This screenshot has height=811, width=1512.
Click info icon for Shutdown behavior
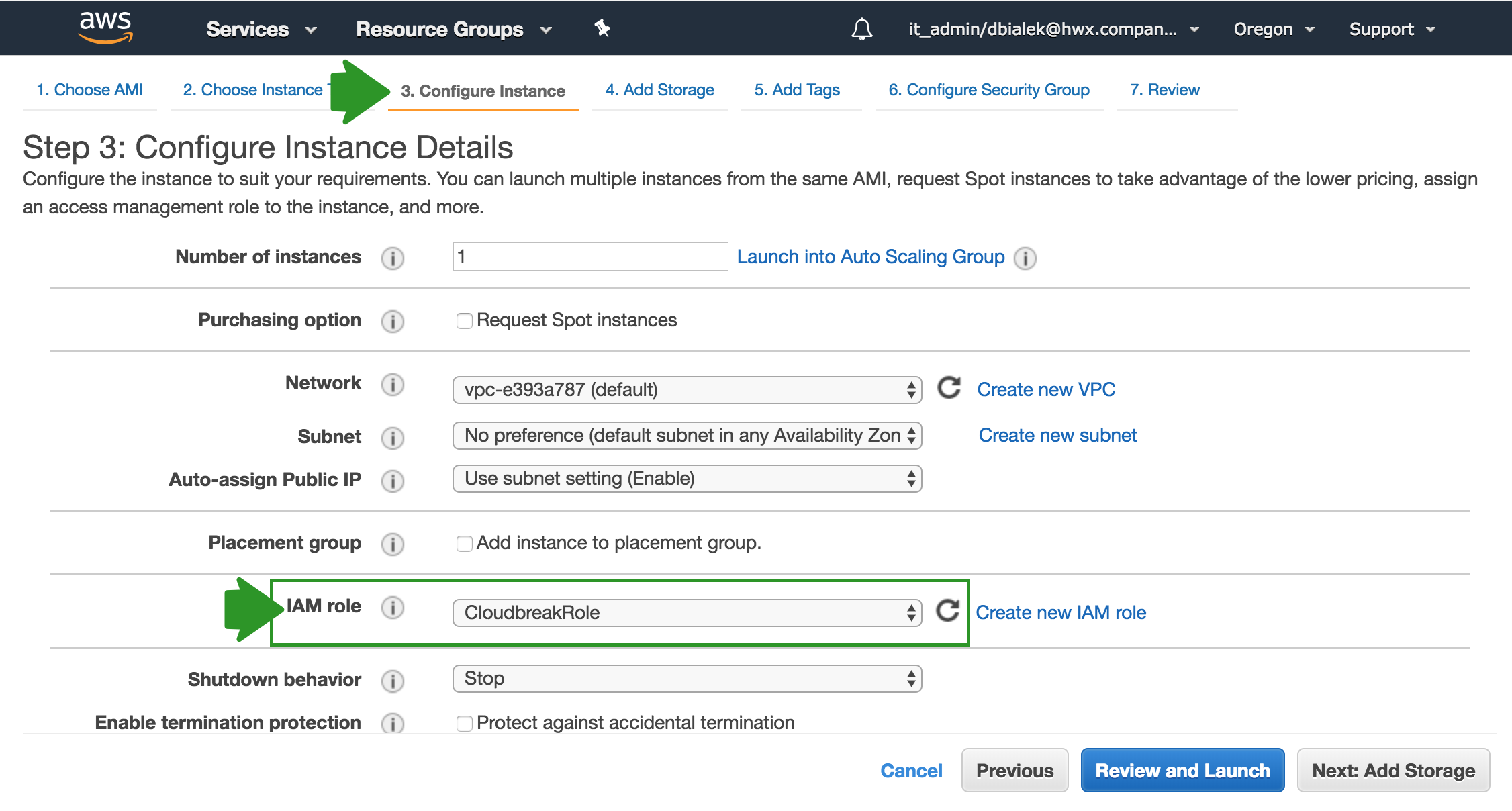pos(392,681)
